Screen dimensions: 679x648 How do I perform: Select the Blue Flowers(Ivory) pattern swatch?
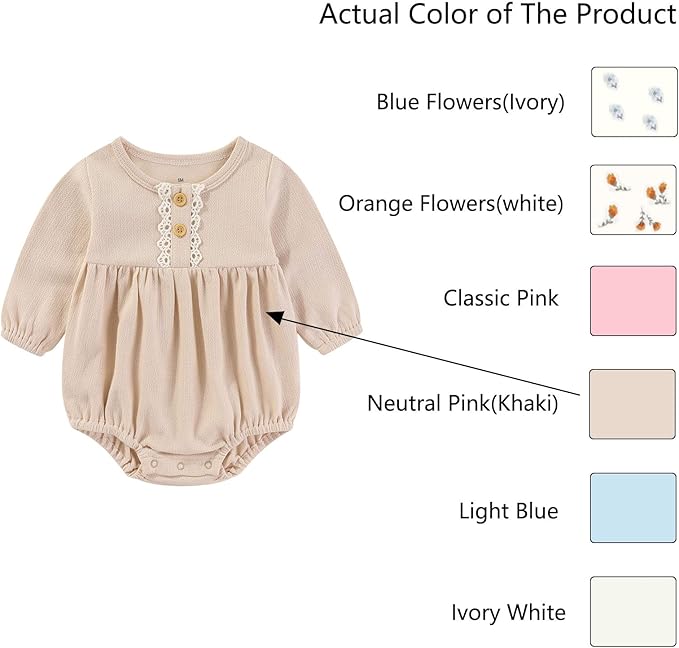(633, 101)
